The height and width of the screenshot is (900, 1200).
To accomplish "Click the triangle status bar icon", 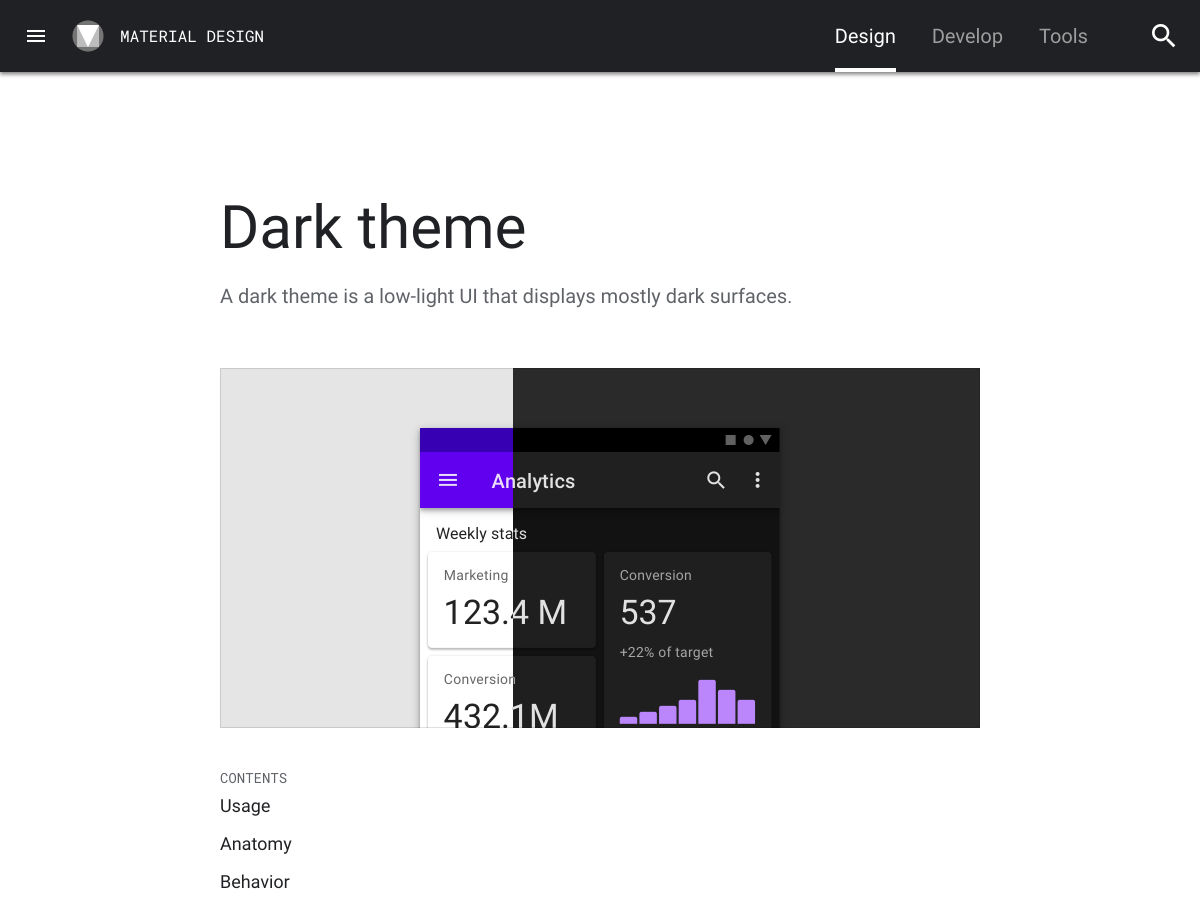I will [x=766, y=440].
